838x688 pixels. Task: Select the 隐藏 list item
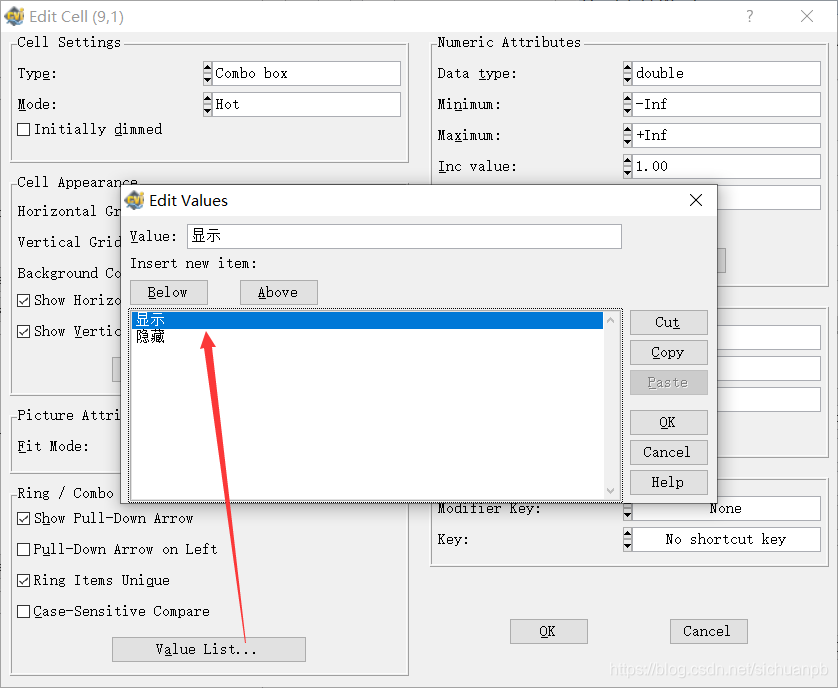(x=367, y=337)
